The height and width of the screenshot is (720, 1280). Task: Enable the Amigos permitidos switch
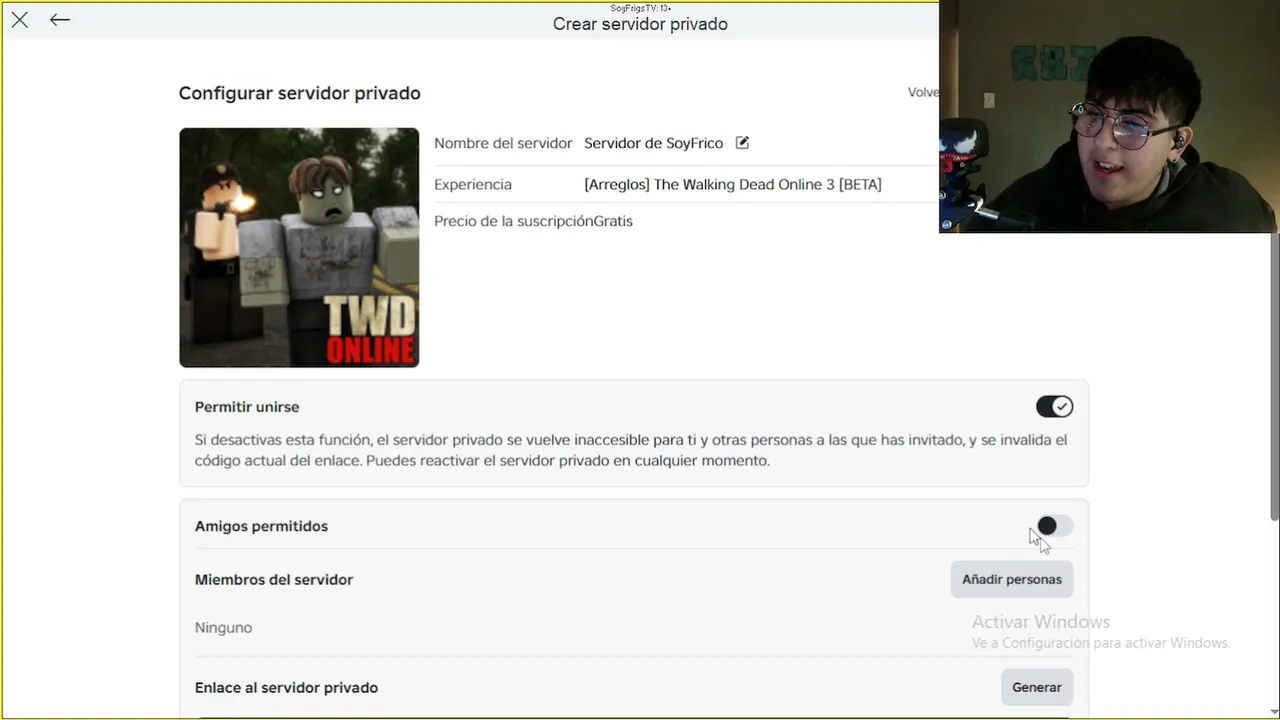click(x=1054, y=526)
